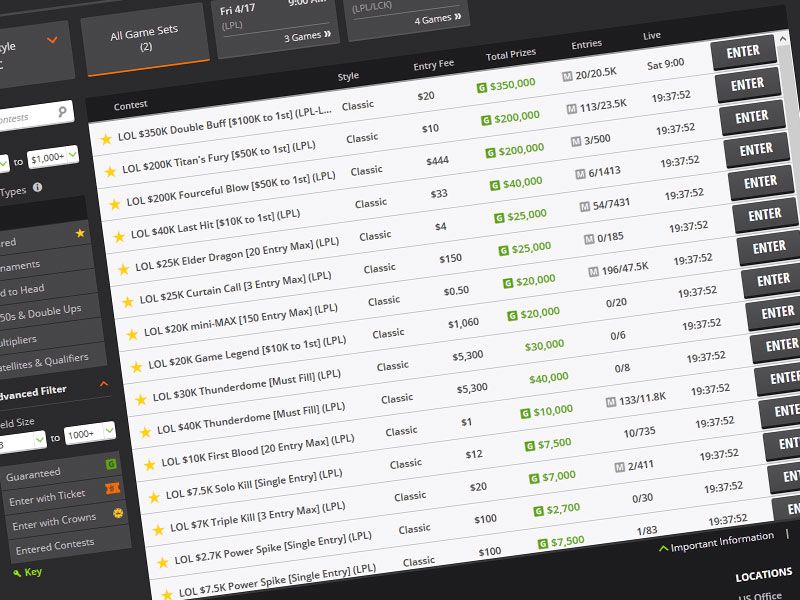Toggle the 50s & Double Ups filter
Viewport: 800px width, 600px height.
50,310
